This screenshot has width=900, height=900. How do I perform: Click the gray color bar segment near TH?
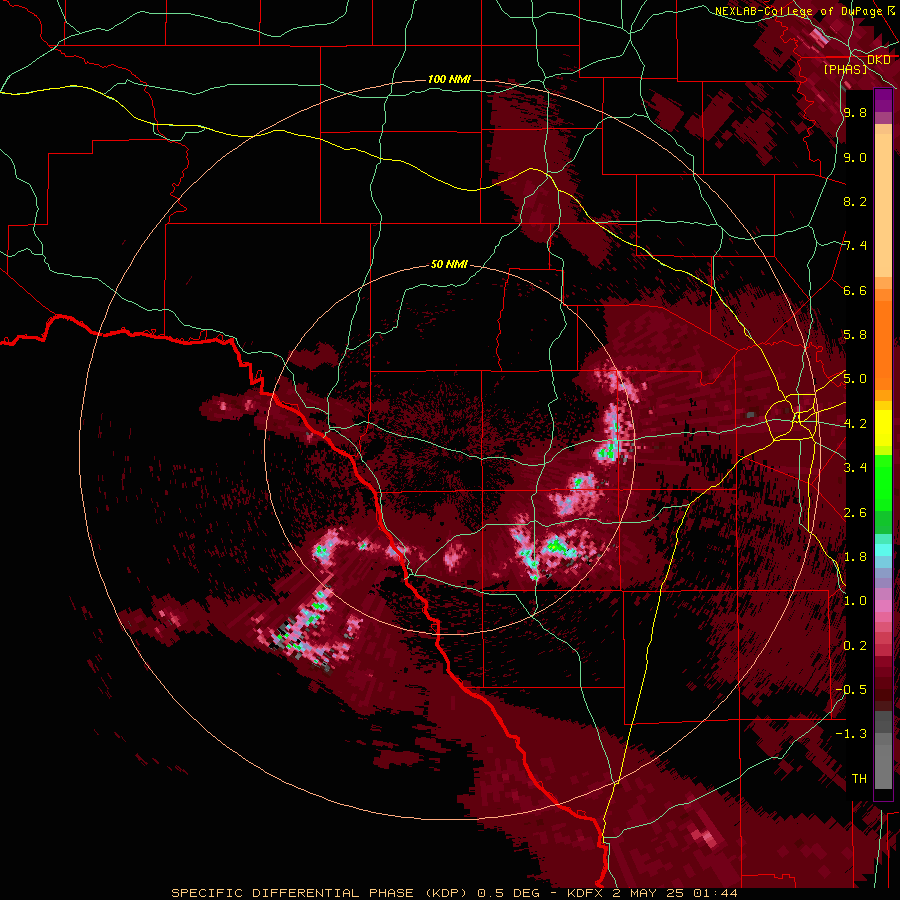click(883, 766)
